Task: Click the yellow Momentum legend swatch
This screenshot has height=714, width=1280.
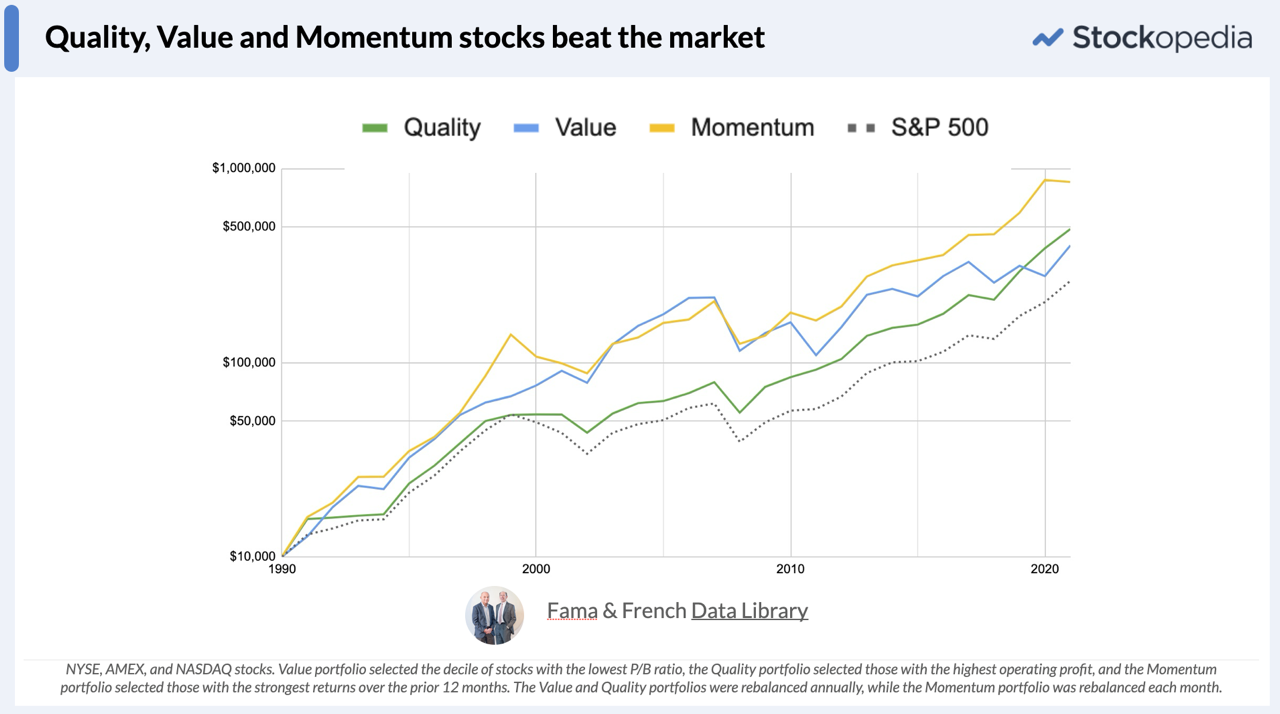Action: tap(662, 128)
